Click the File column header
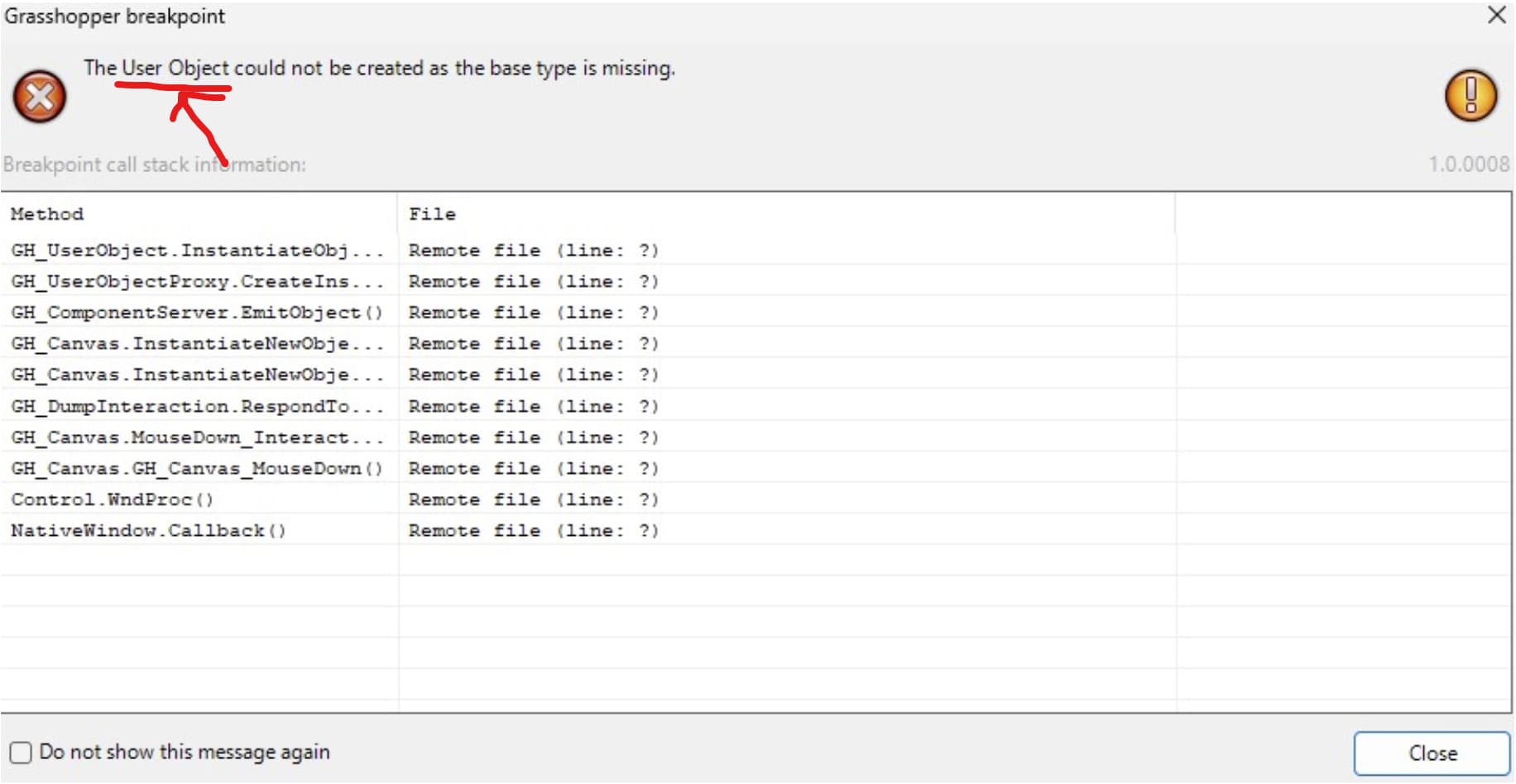This screenshot has width=1516, height=784. coord(432,214)
